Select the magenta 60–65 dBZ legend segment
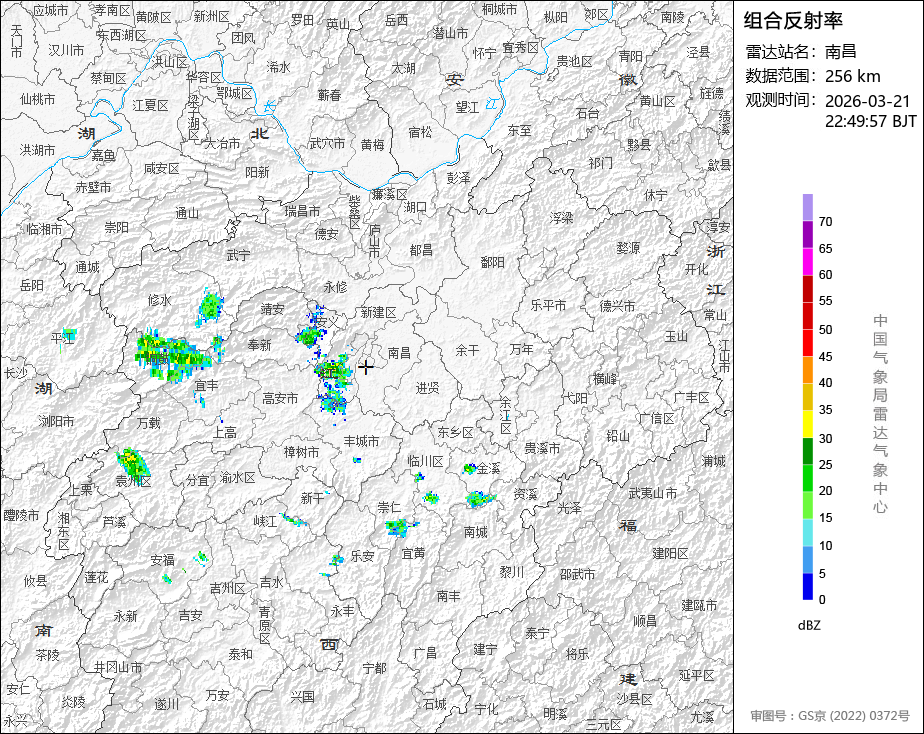The height and width of the screenshot is (734, 924). pos(808,261)
